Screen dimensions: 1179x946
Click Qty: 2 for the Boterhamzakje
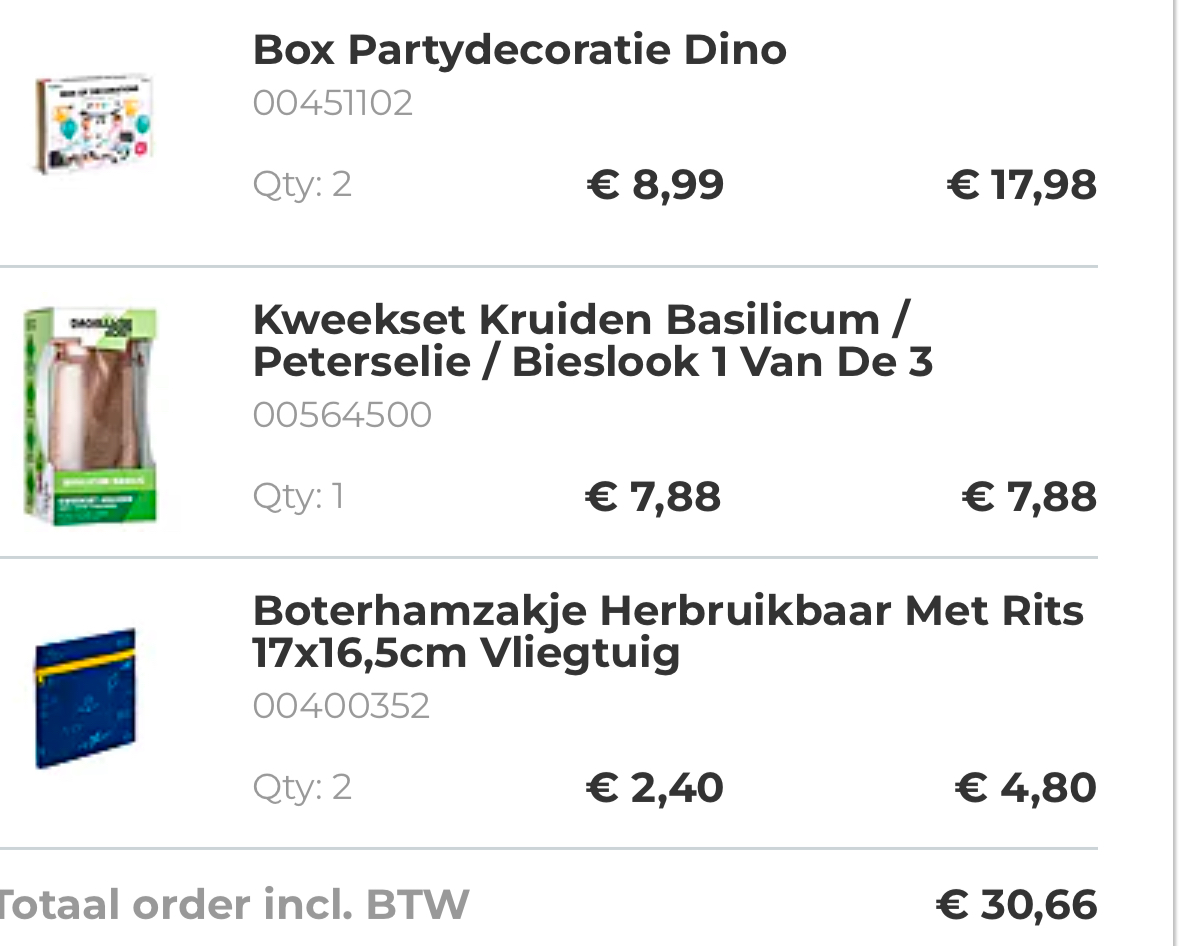302,788
